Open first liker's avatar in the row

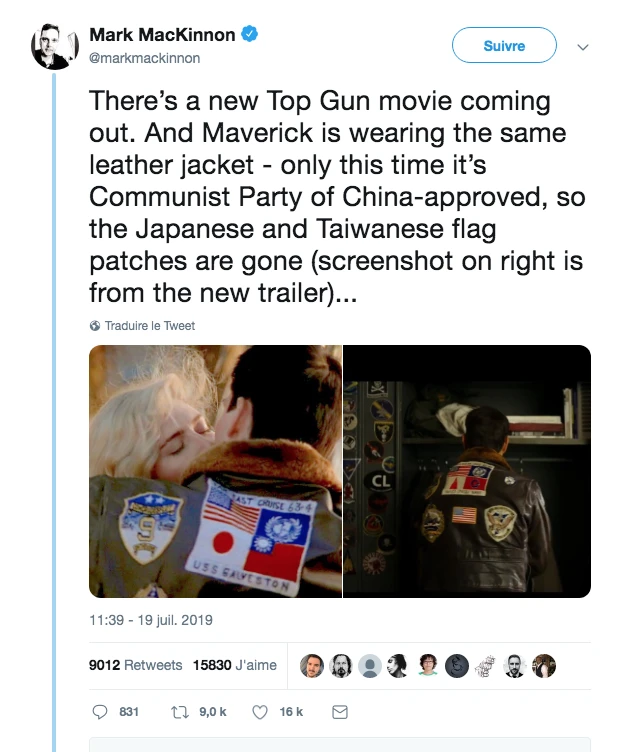(312, 666)
